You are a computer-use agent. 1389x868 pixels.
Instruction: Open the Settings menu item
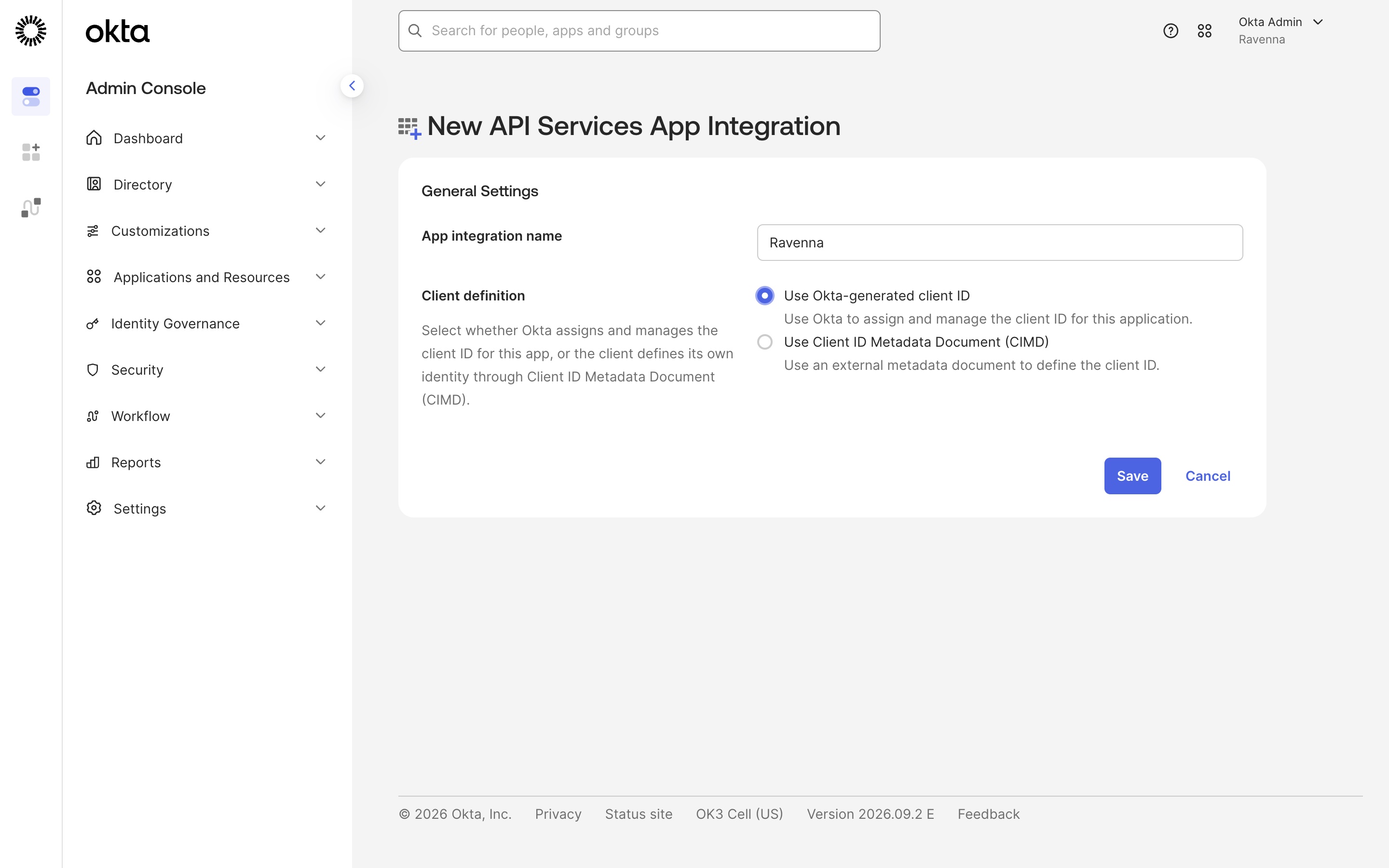[x=206, y=509]
